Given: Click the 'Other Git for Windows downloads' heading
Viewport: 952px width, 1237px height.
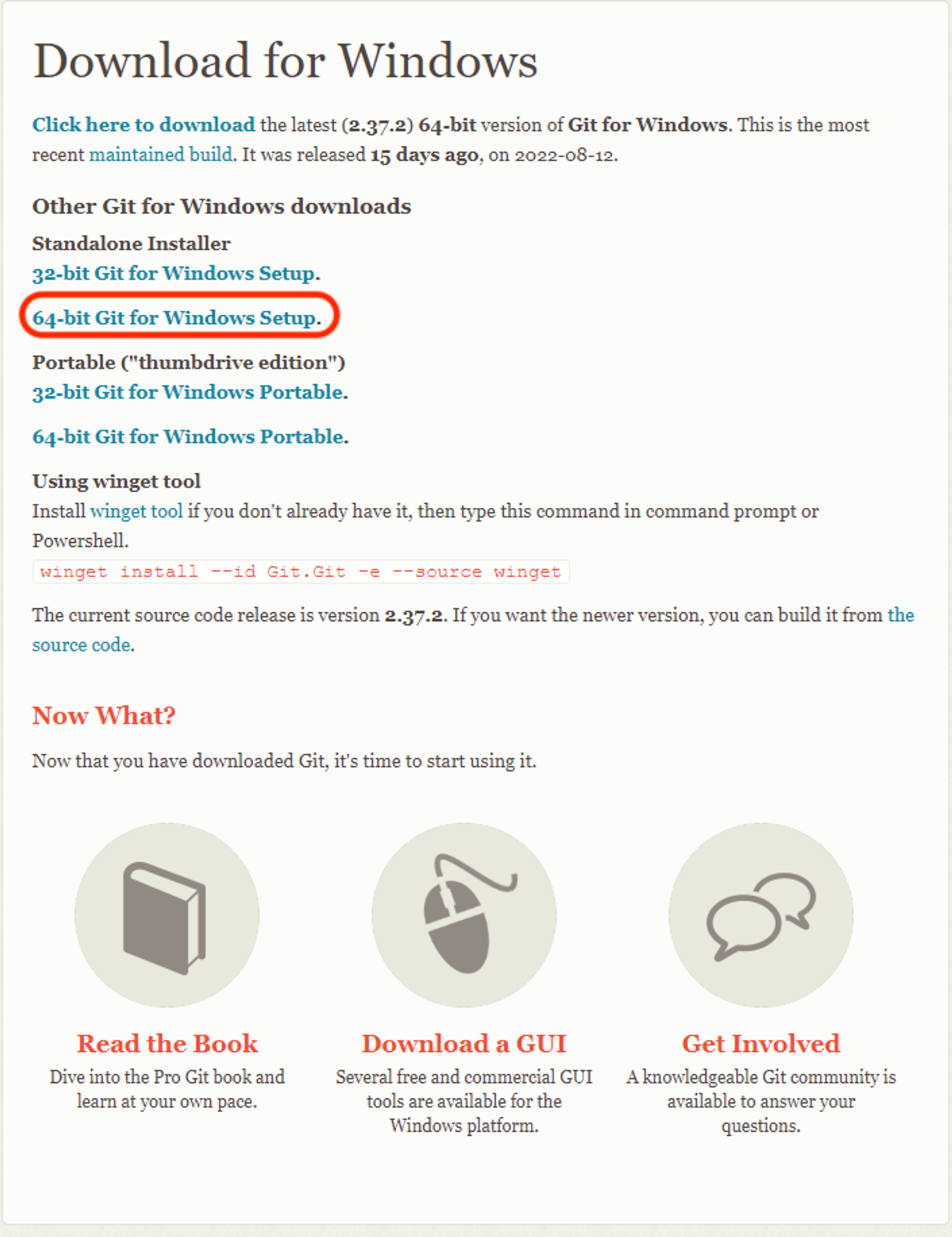Looking at the screenshot, I should [x=221, y=206].
